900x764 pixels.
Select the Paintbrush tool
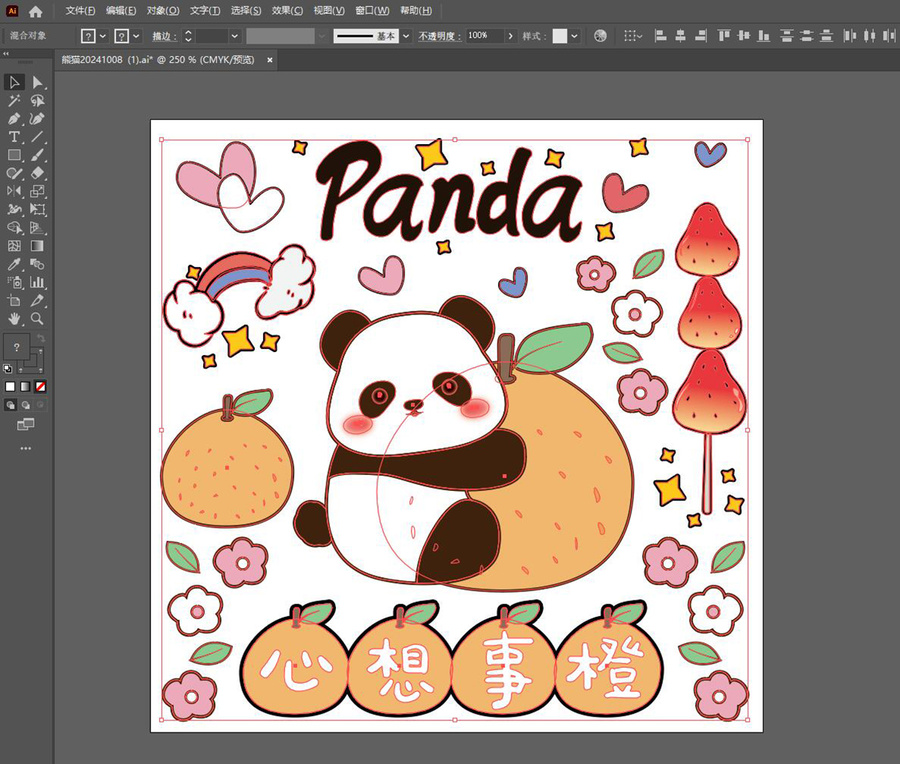37,155
